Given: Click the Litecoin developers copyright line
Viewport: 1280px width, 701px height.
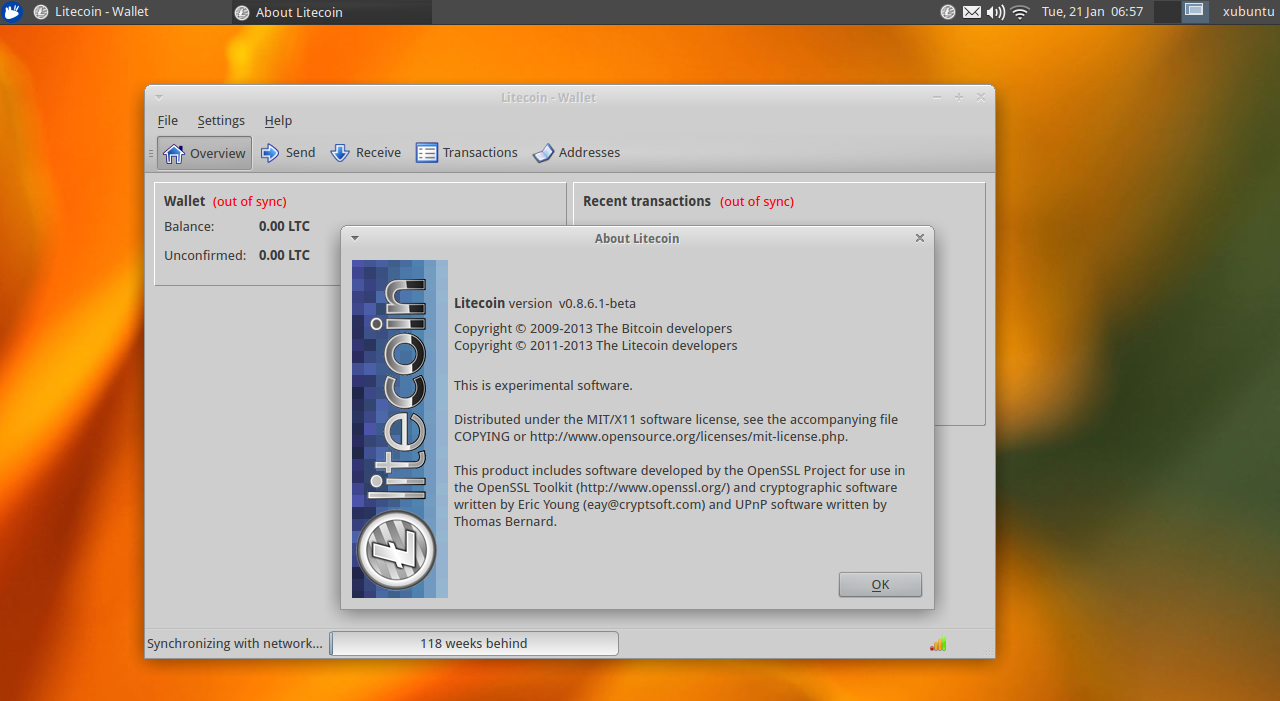Looking at the screenshot, I should pyautogui.click(x=596, y=346).
